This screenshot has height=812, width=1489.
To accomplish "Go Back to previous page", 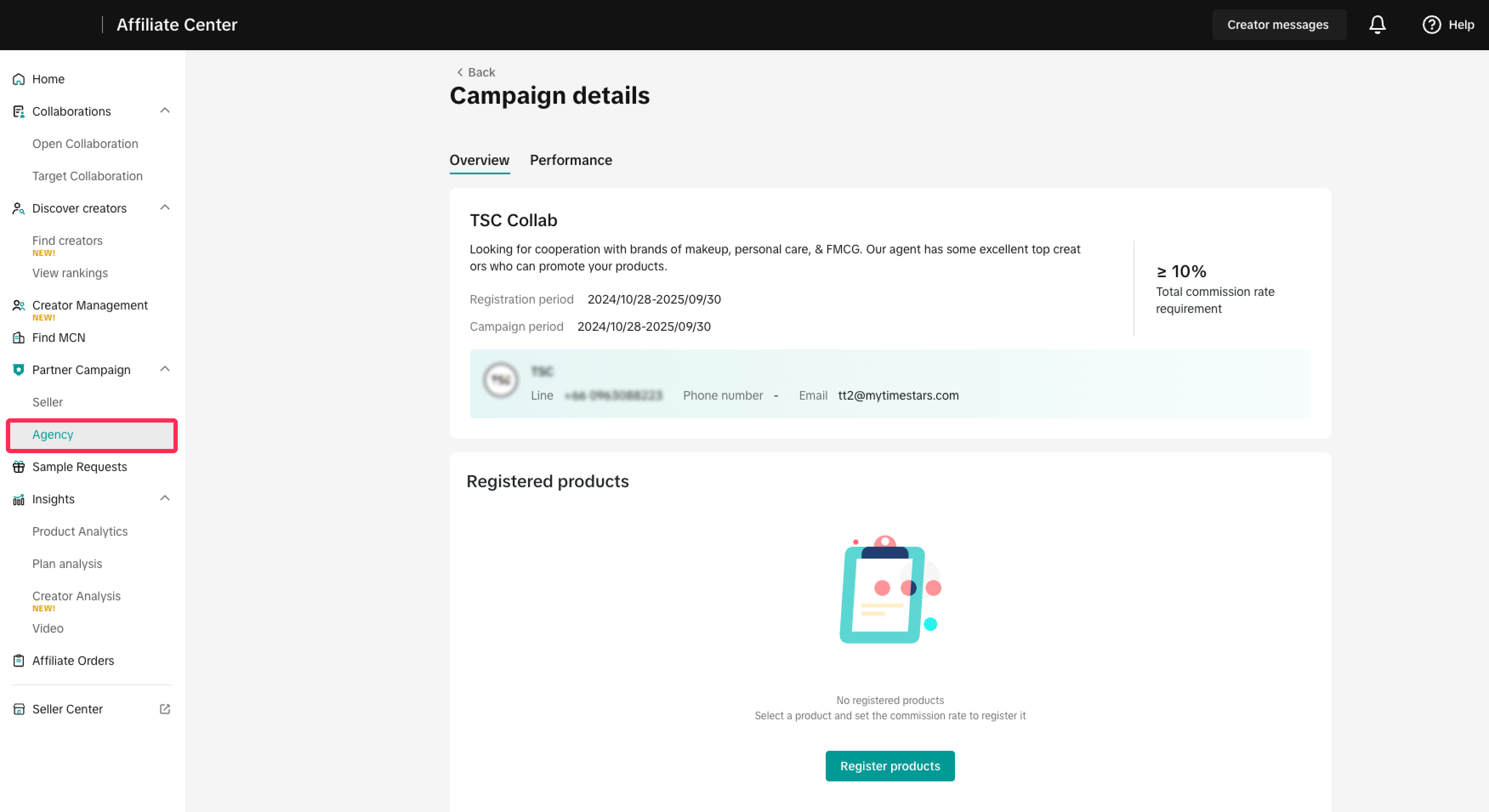I will coord(476,72).
